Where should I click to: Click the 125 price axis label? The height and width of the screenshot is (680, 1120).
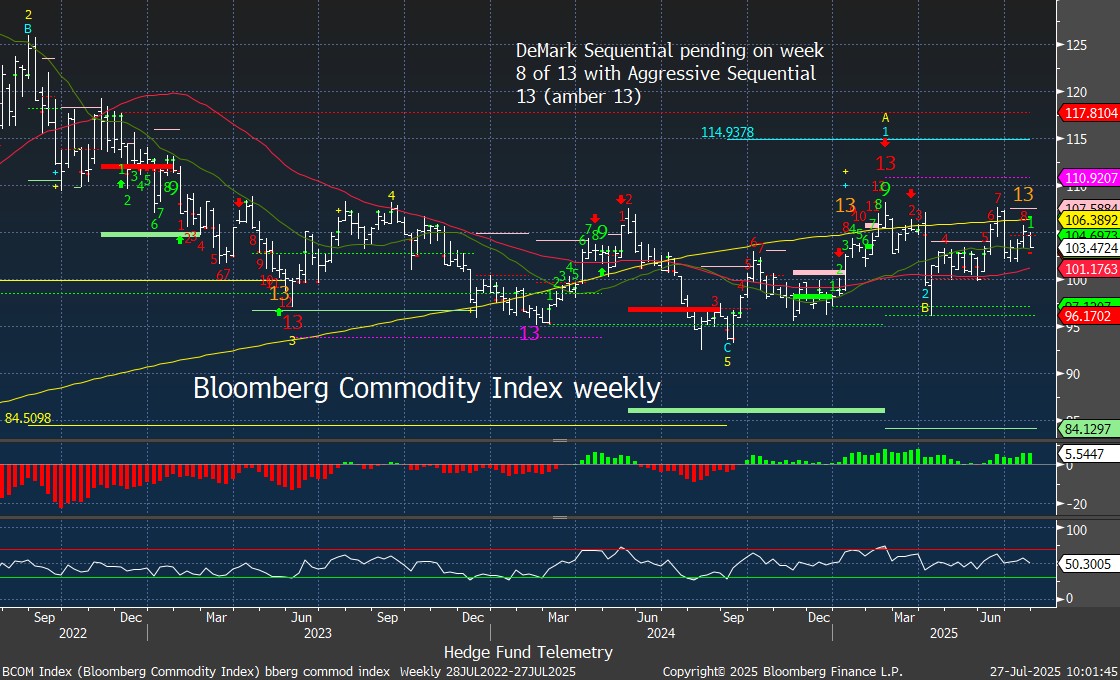[x=1077, y=45]
